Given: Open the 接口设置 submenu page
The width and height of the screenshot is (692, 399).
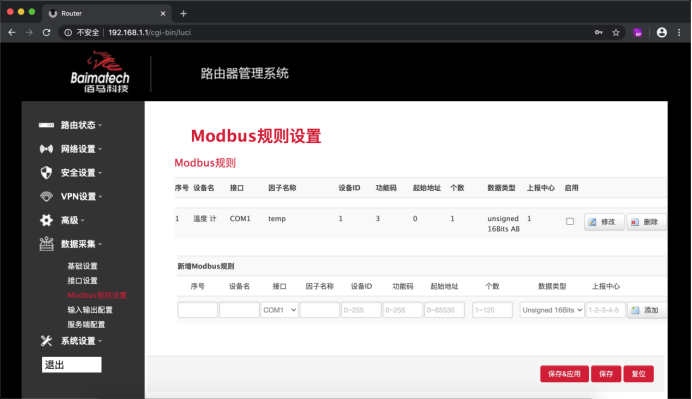Looking at the screenshot, I should (83, 281).
